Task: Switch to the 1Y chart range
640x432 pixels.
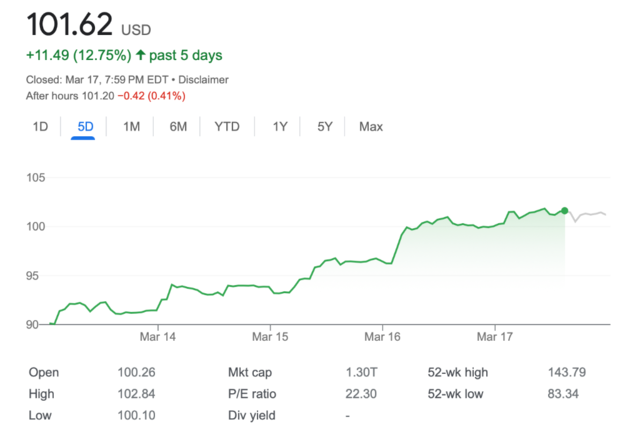Action: coord(280,127)
